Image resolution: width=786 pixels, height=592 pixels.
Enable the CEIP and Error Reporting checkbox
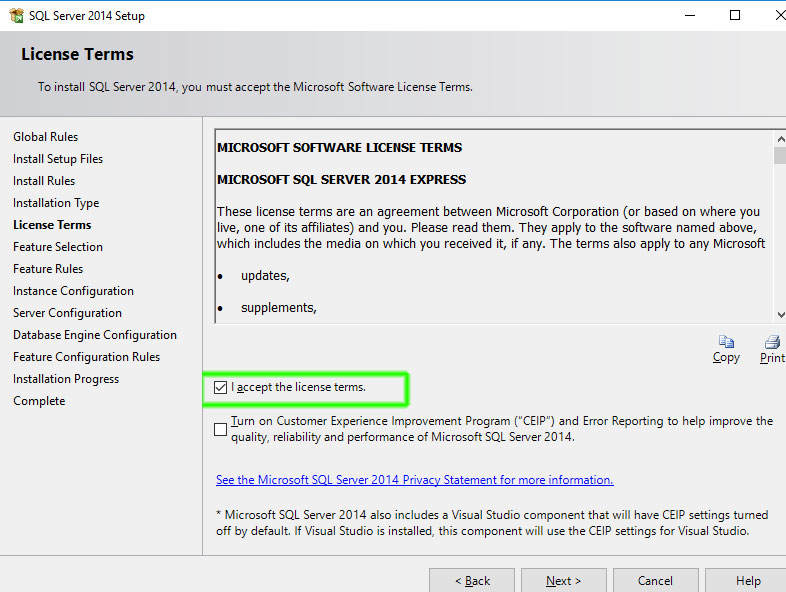point(220,430)
